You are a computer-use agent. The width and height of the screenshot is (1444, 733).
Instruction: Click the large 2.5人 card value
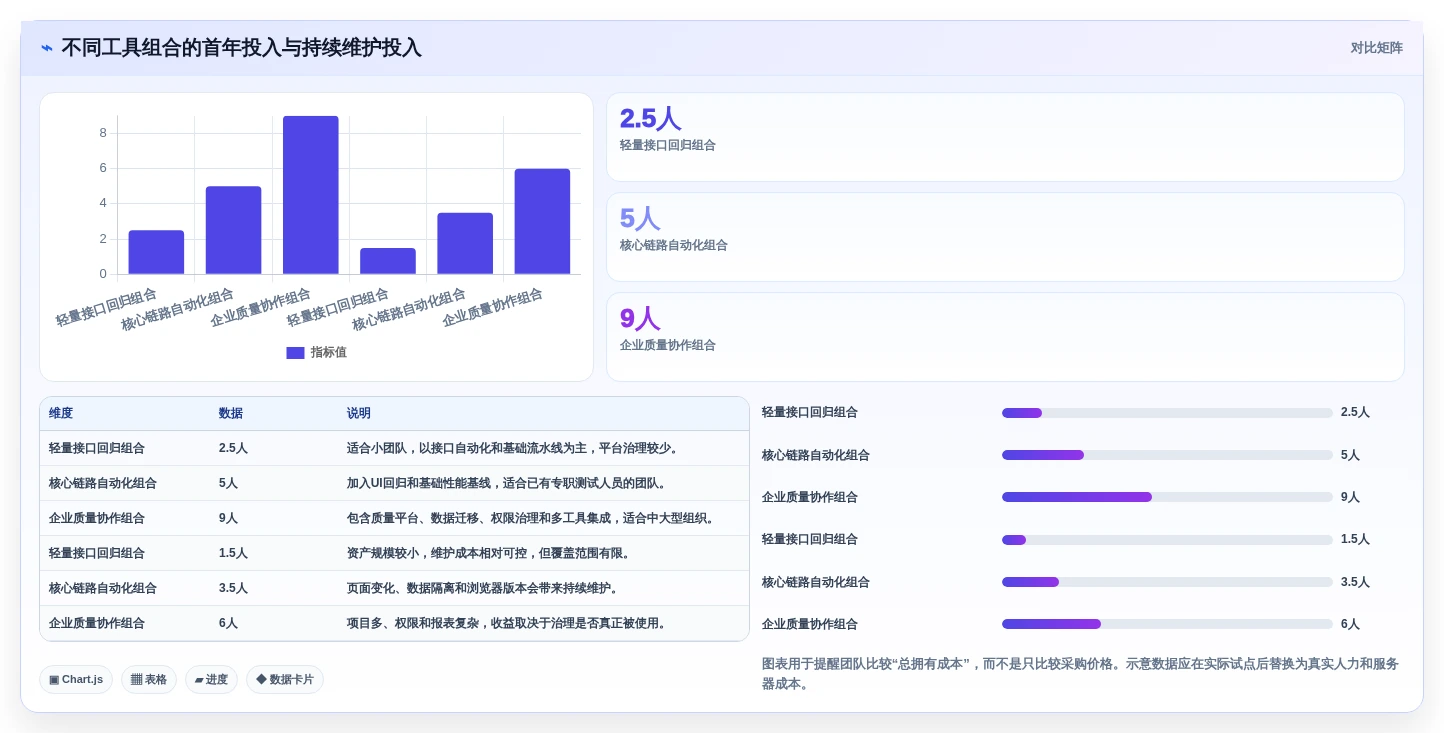(650, 119)
